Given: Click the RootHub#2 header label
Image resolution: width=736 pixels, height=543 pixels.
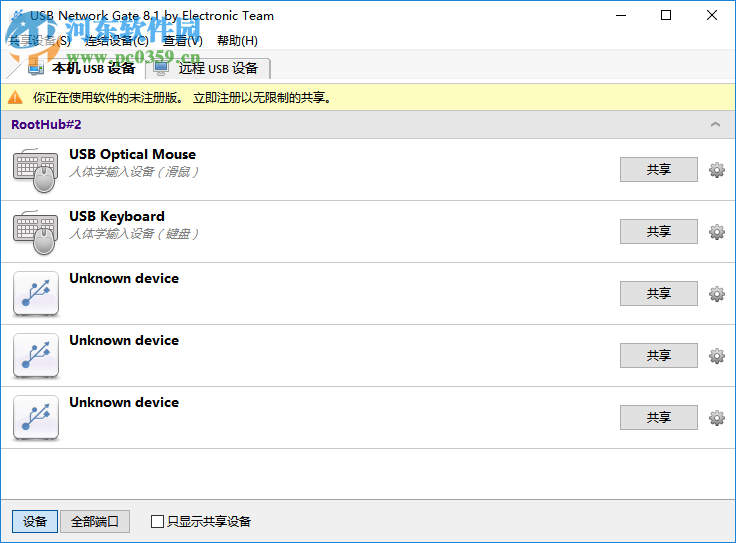Looking at the screenshot, I should coord(46,124).
